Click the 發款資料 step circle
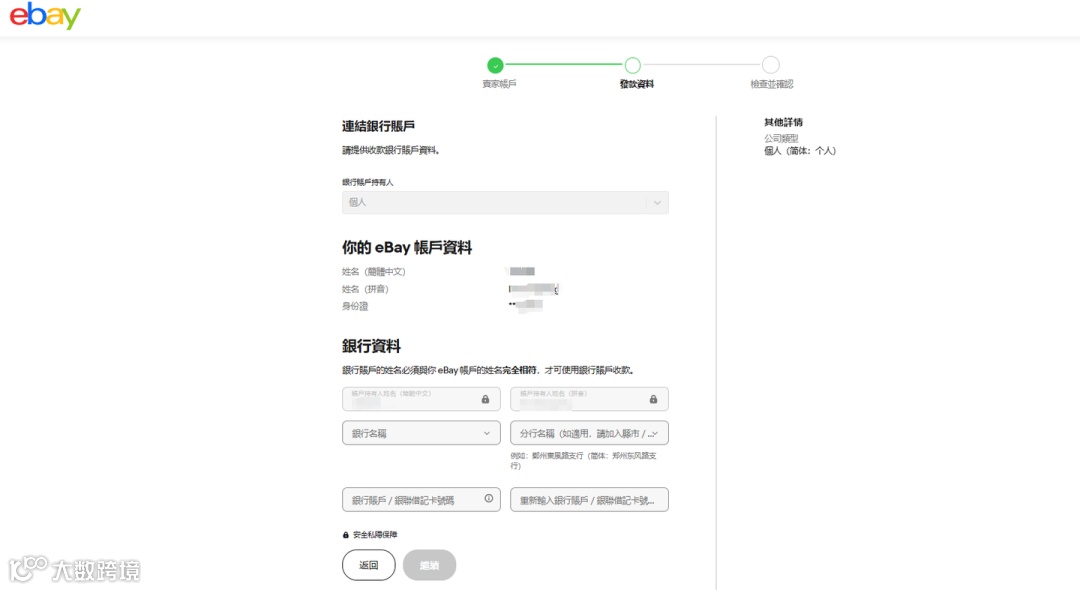 [x=632, y=65]
